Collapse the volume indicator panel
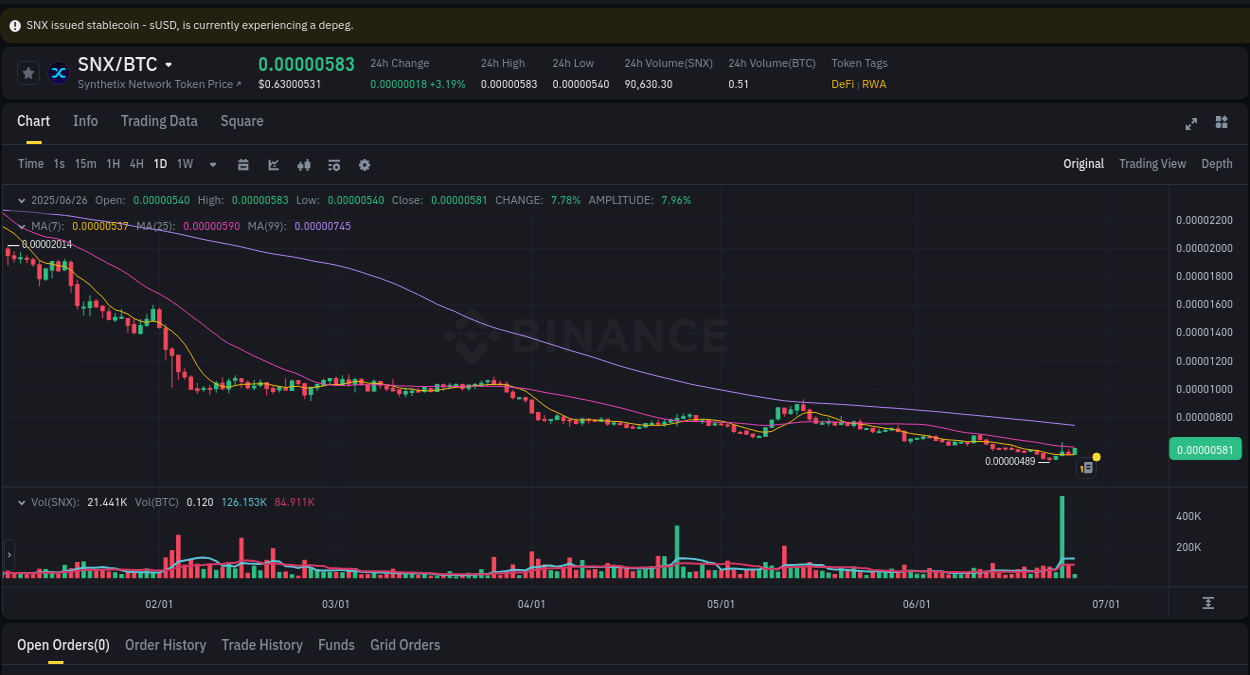Image resolution: width=1250 pixels, height=675 pixels. click(x=22, y=502)
